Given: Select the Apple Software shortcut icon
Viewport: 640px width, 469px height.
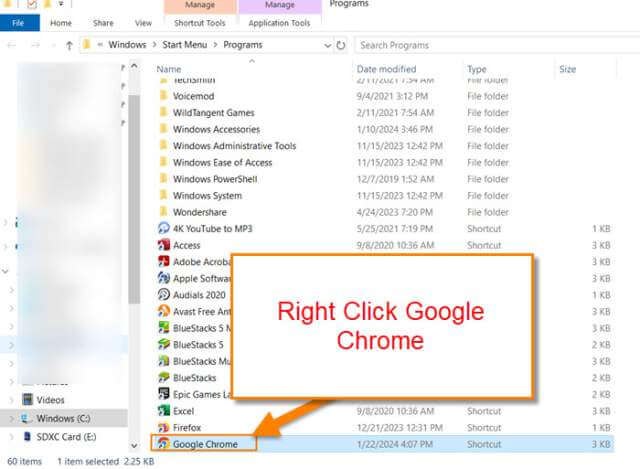Looking at the screenshot, I should [164, 278].
